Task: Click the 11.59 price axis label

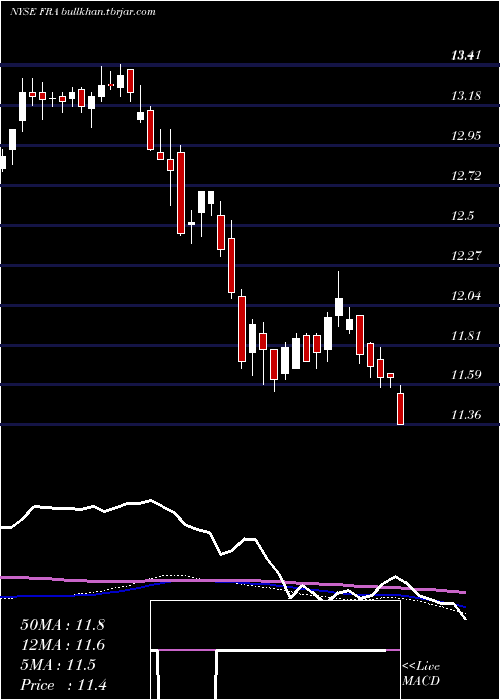Action: point(466,375)
